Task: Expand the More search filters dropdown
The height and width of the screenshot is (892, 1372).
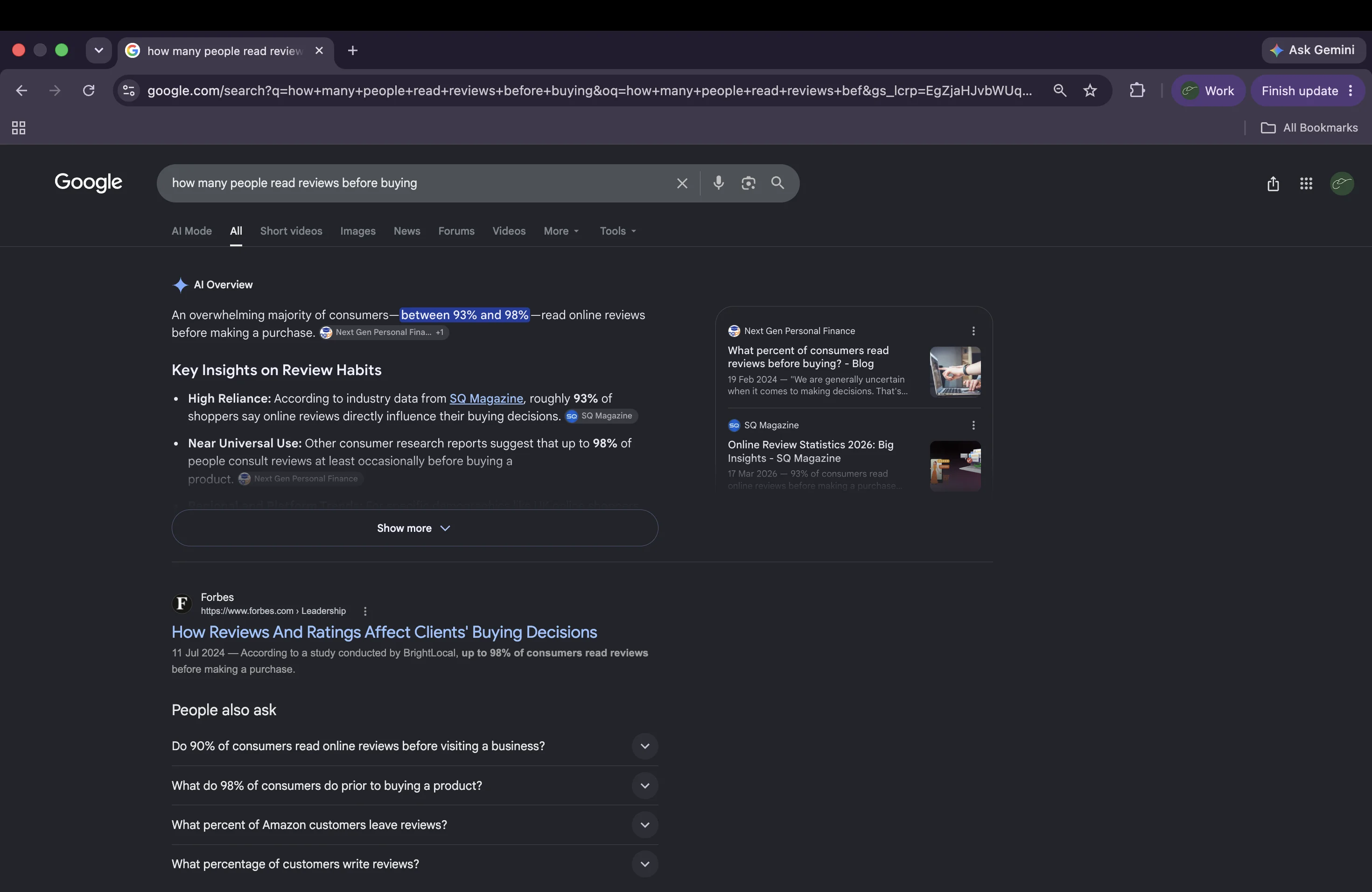Action: tap(561, 231)
